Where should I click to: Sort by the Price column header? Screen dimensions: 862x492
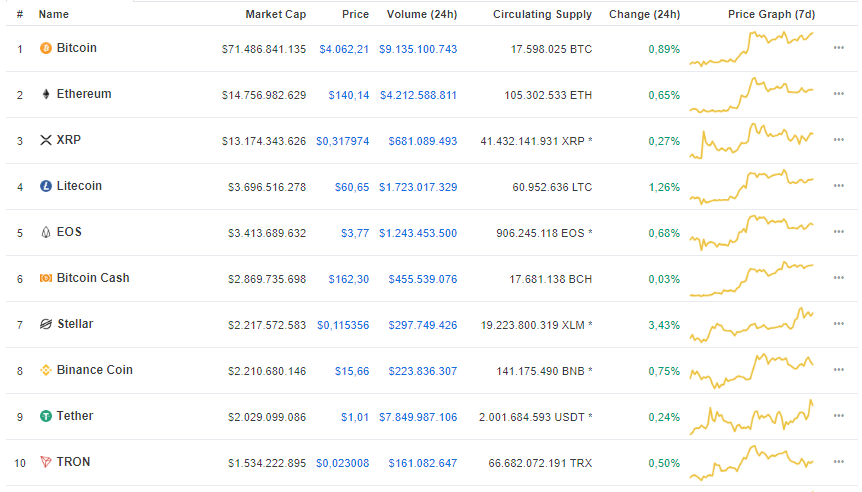click(x=355, y=14)
